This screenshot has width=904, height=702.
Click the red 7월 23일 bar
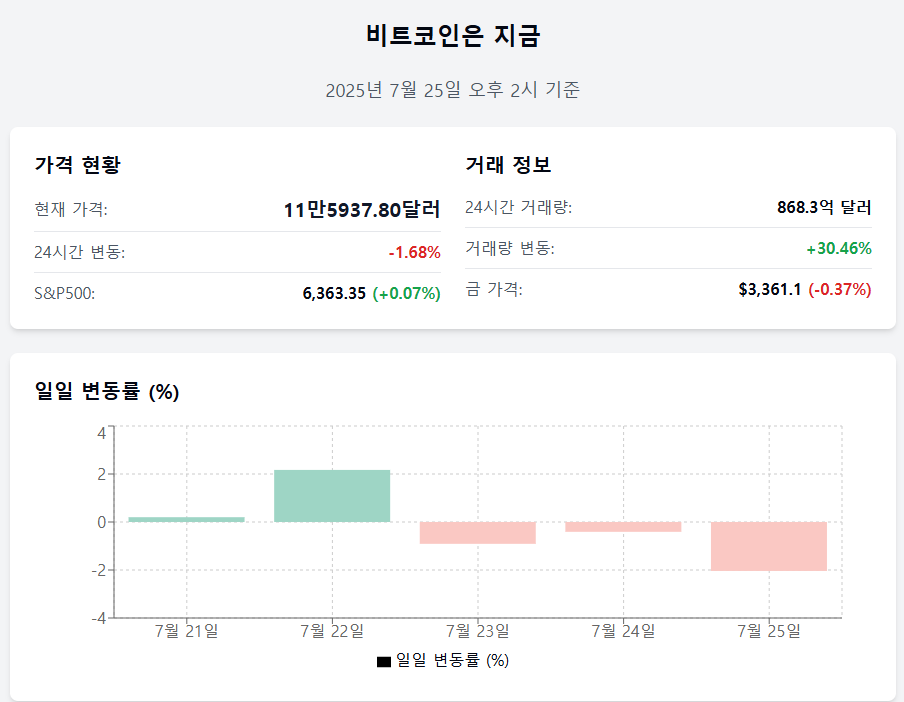[x=478, y=533]
